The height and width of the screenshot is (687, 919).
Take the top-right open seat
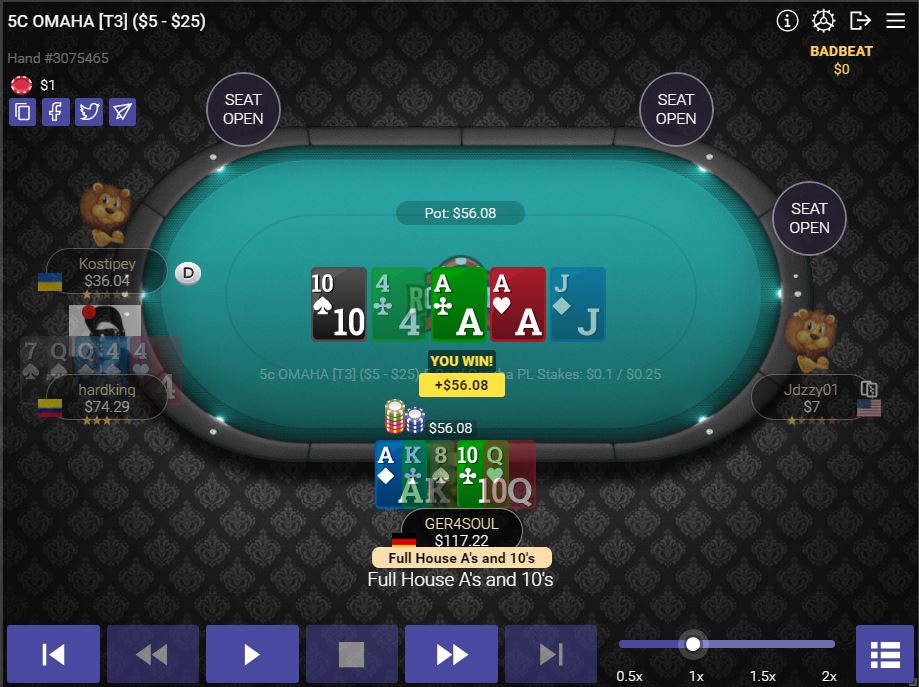point(676,109)
